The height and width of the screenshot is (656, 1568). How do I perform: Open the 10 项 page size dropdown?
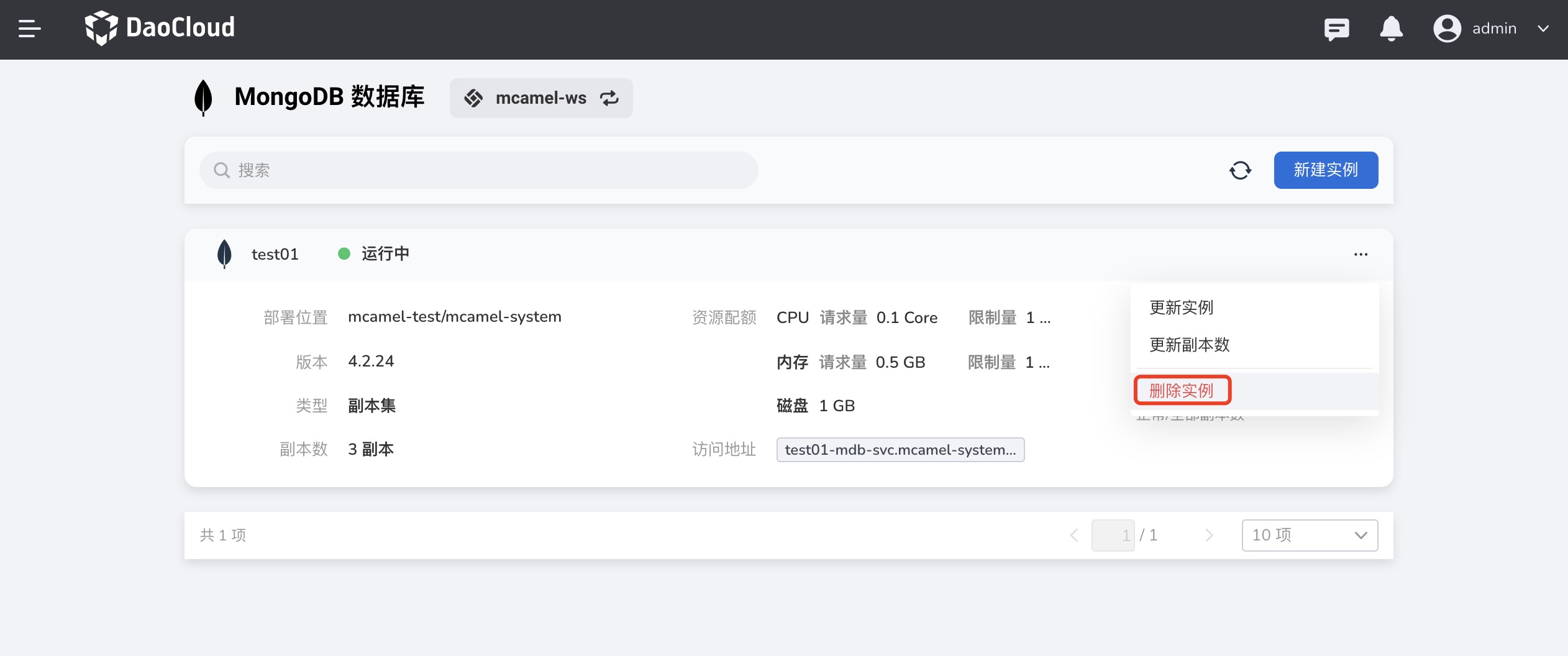[1310, 535]
